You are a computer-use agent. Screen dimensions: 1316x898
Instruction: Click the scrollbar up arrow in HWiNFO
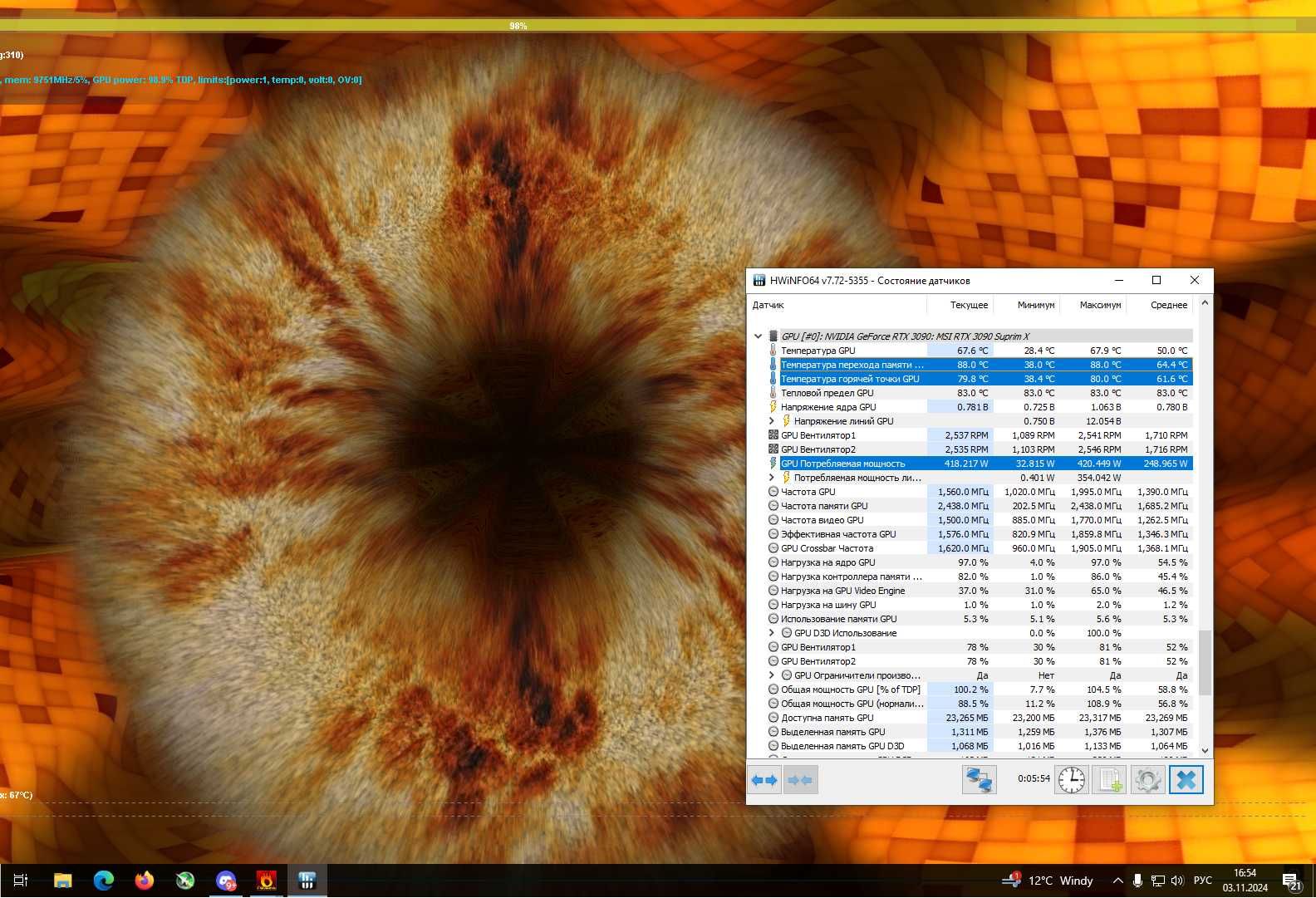[1205, 303]
